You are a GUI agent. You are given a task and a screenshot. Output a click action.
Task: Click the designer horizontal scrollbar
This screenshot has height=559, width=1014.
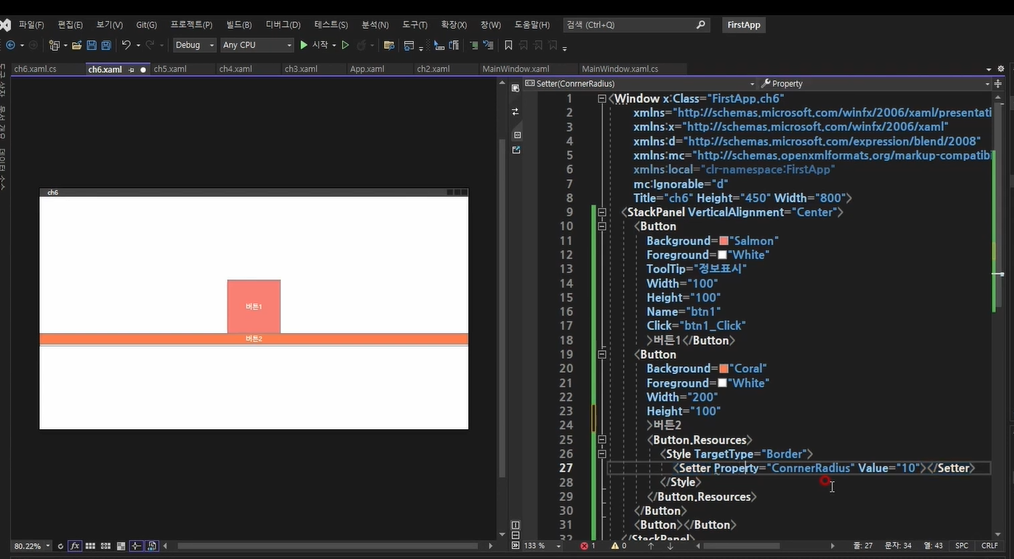click(x=328, y=546)
